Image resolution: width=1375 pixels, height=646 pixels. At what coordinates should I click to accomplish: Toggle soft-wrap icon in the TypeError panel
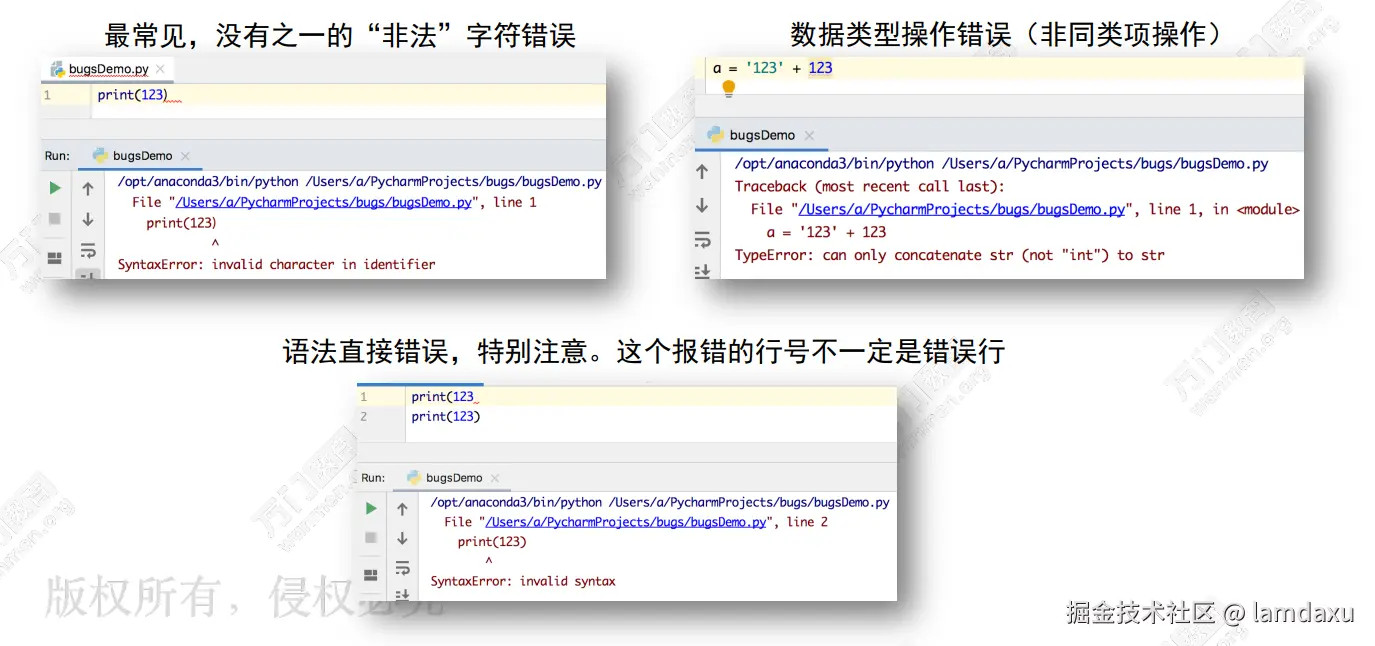click(x=702, y=240)
